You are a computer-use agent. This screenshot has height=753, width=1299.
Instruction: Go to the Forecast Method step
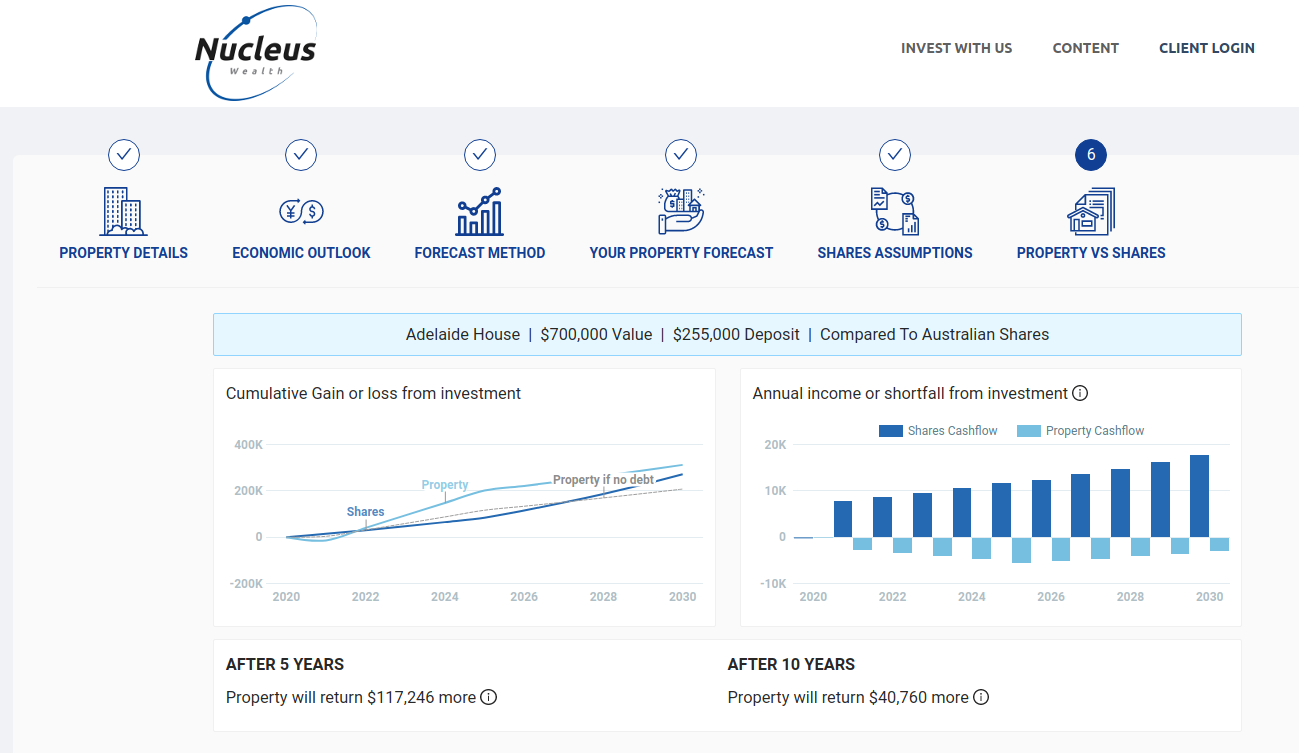pyautogui.click(x=480, y=253)
